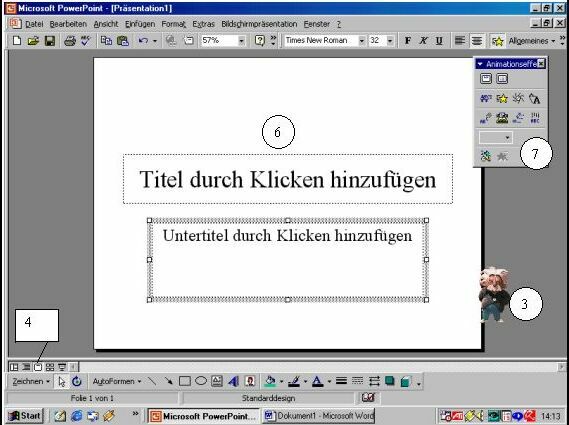Viewport: 569px width, 425px height.
Task: Select the ellipse shape tool
Action: (201, 381)
